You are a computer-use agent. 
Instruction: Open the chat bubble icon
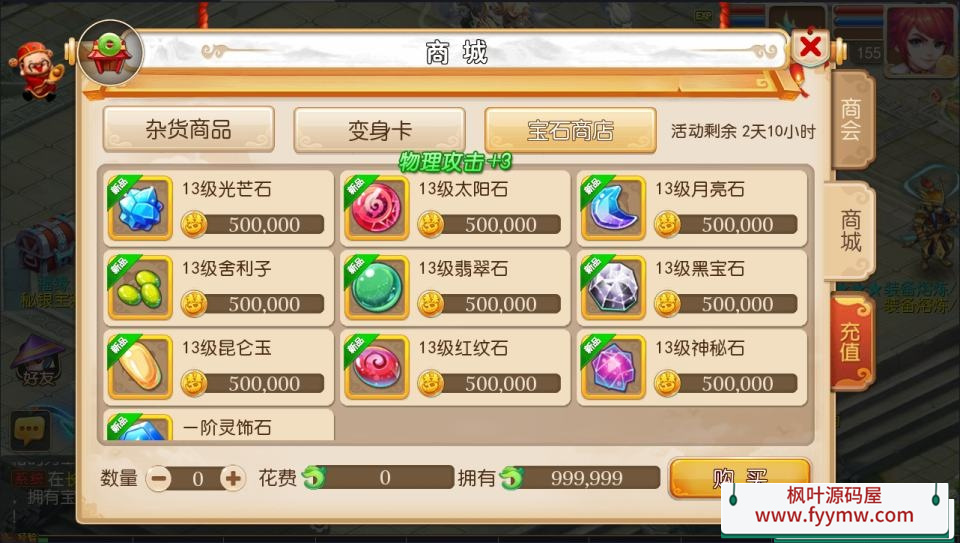coord(30,430)
